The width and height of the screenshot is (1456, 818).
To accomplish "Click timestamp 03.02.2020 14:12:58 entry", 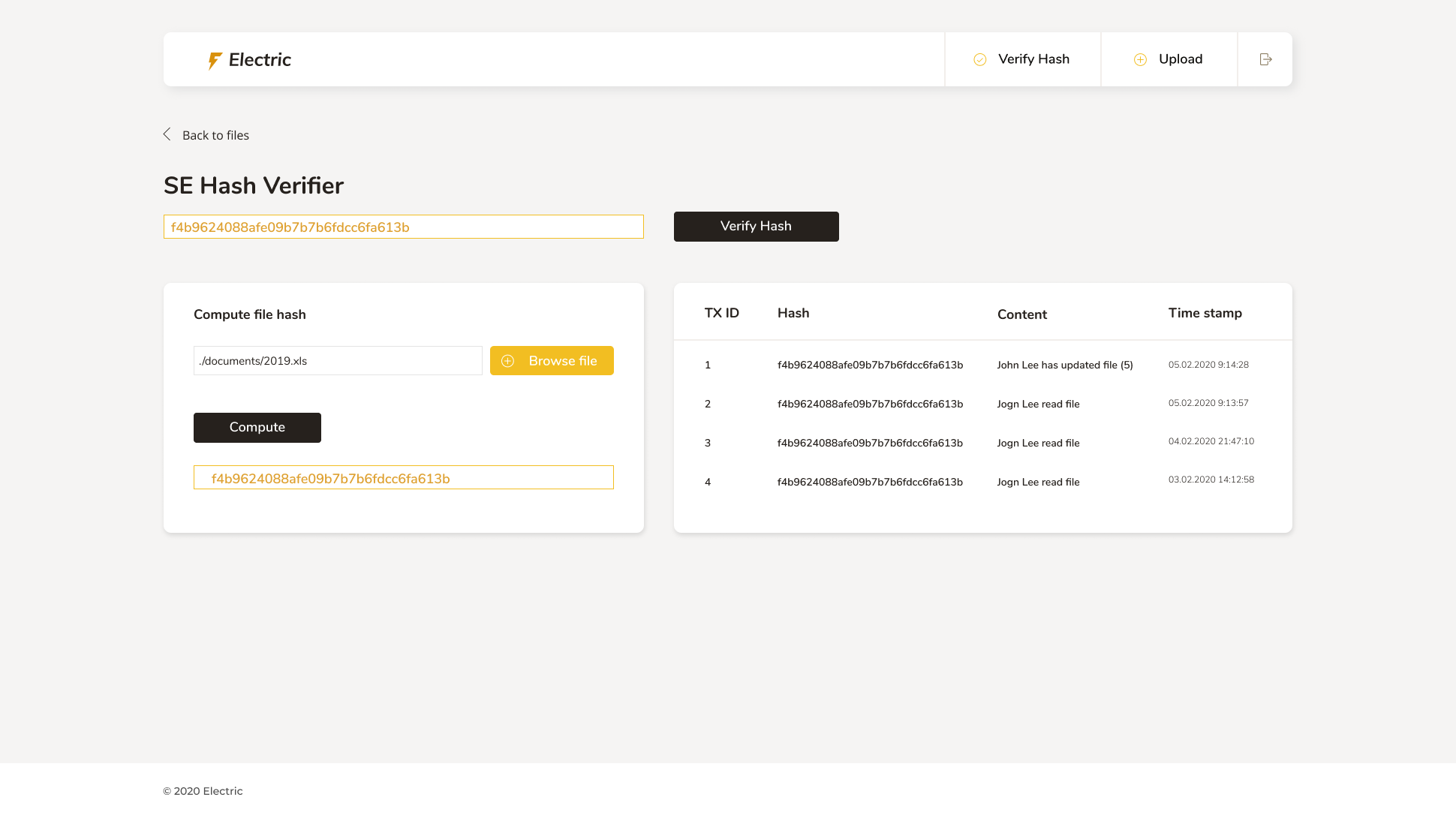I will [1211, 480].
